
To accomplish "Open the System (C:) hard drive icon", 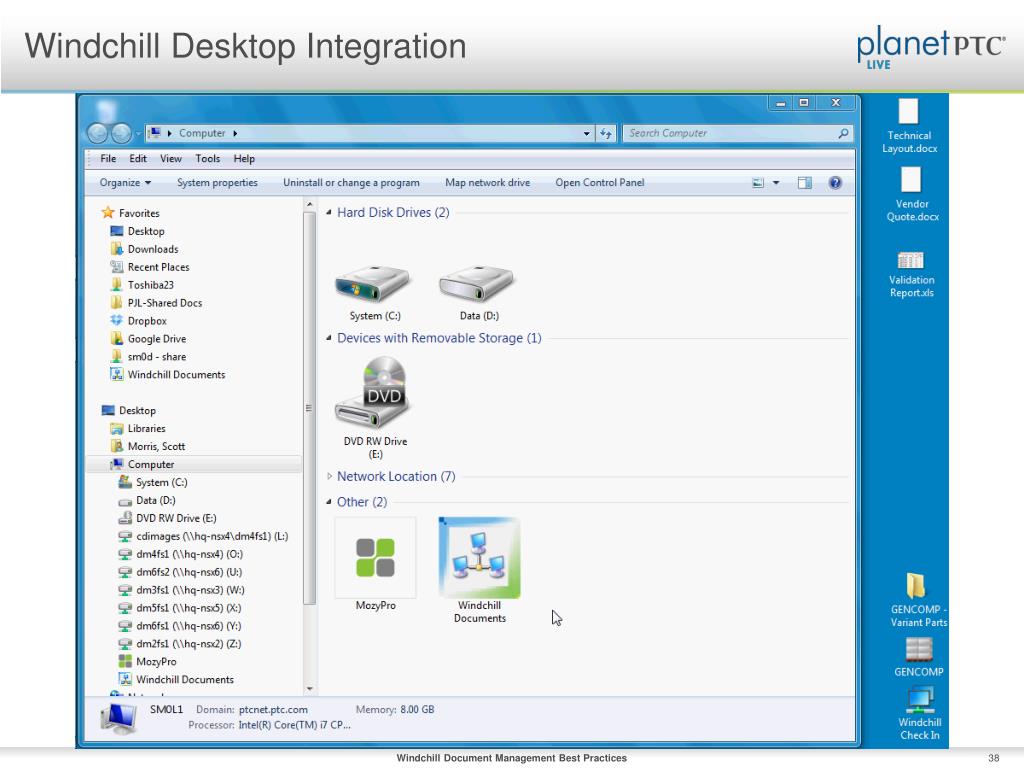I will pos(373,284).
